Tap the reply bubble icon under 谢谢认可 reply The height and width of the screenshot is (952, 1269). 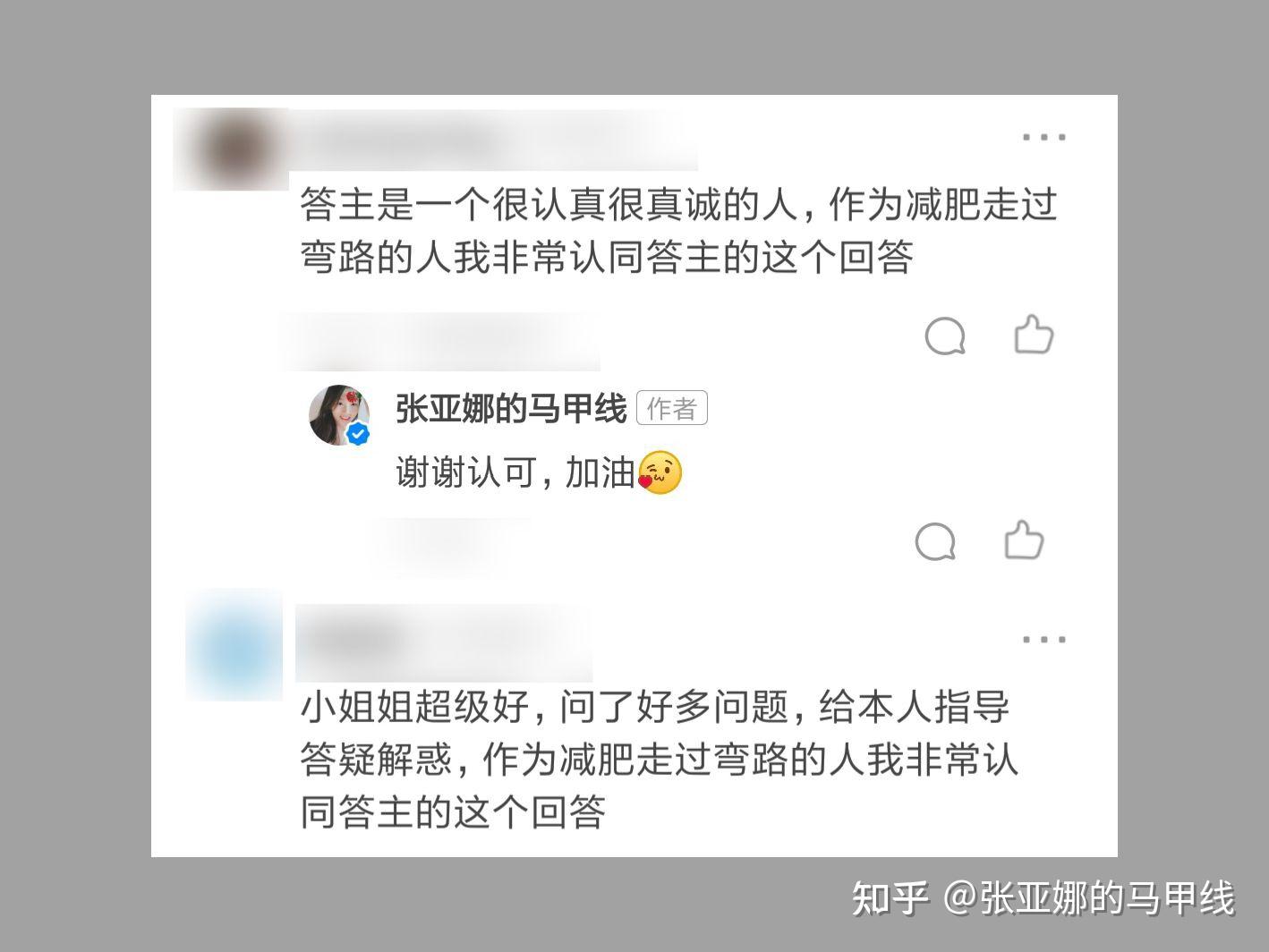(x=936, y=542)
